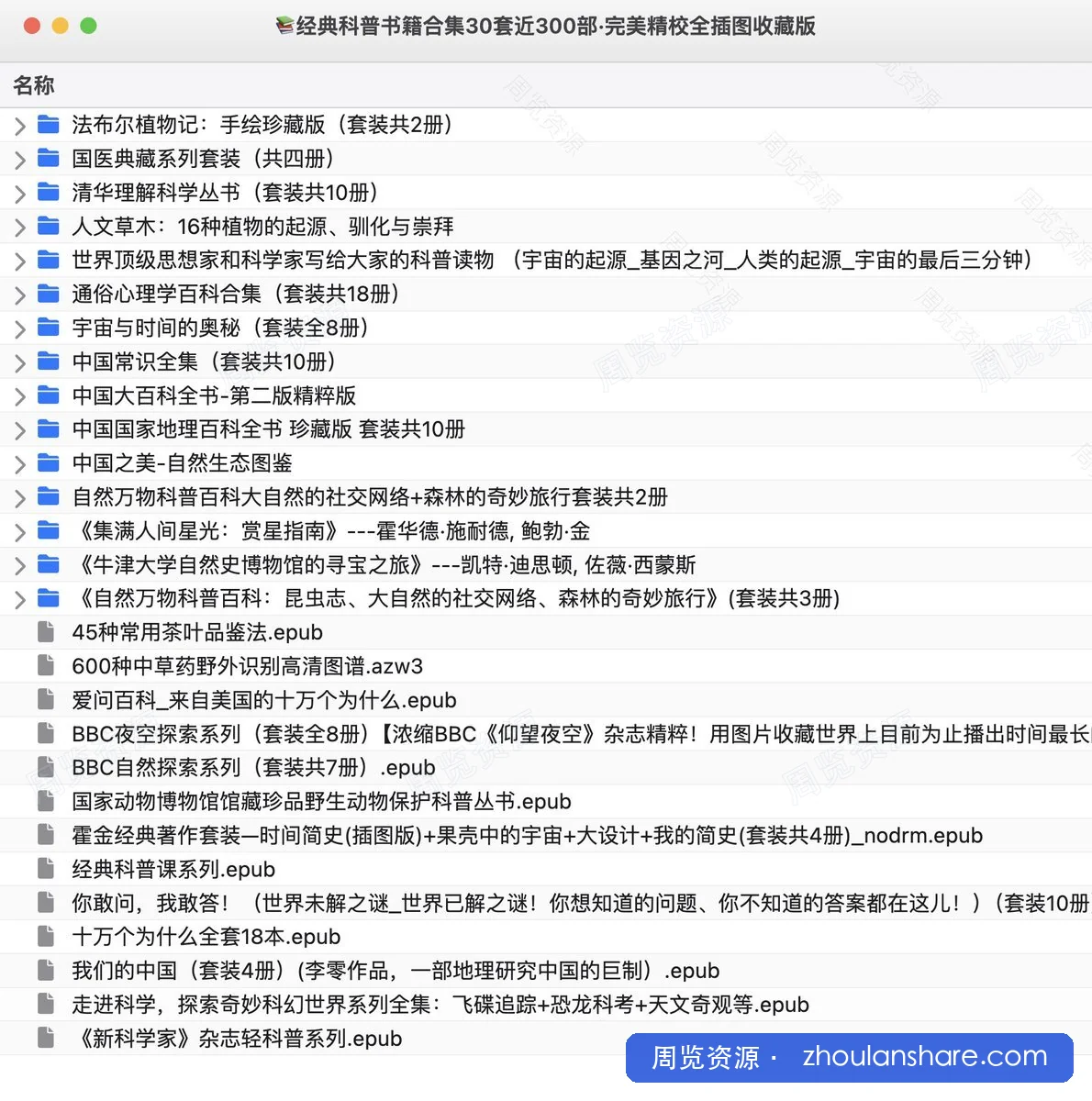Click folder icon of 中国国家地理百科全书

tap(48, 429)
